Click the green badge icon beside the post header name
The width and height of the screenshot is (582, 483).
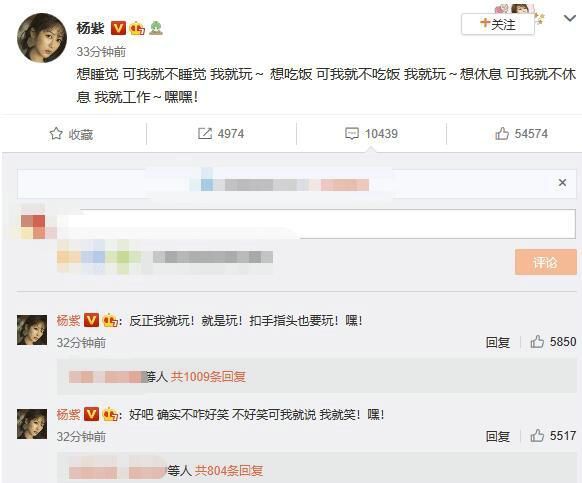tap(156, 28)
